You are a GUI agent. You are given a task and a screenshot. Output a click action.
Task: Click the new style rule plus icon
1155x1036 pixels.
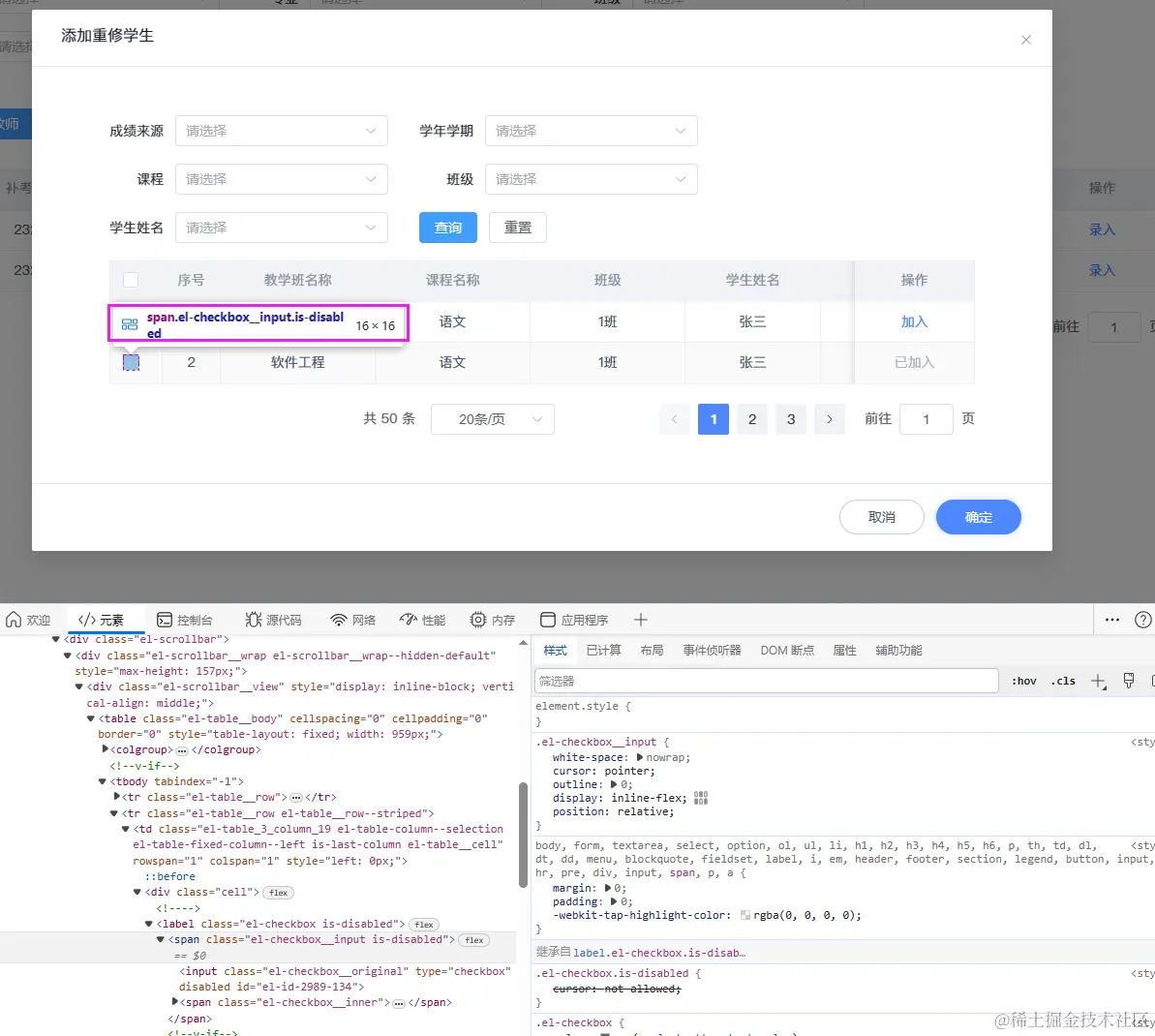[1098, 681]
